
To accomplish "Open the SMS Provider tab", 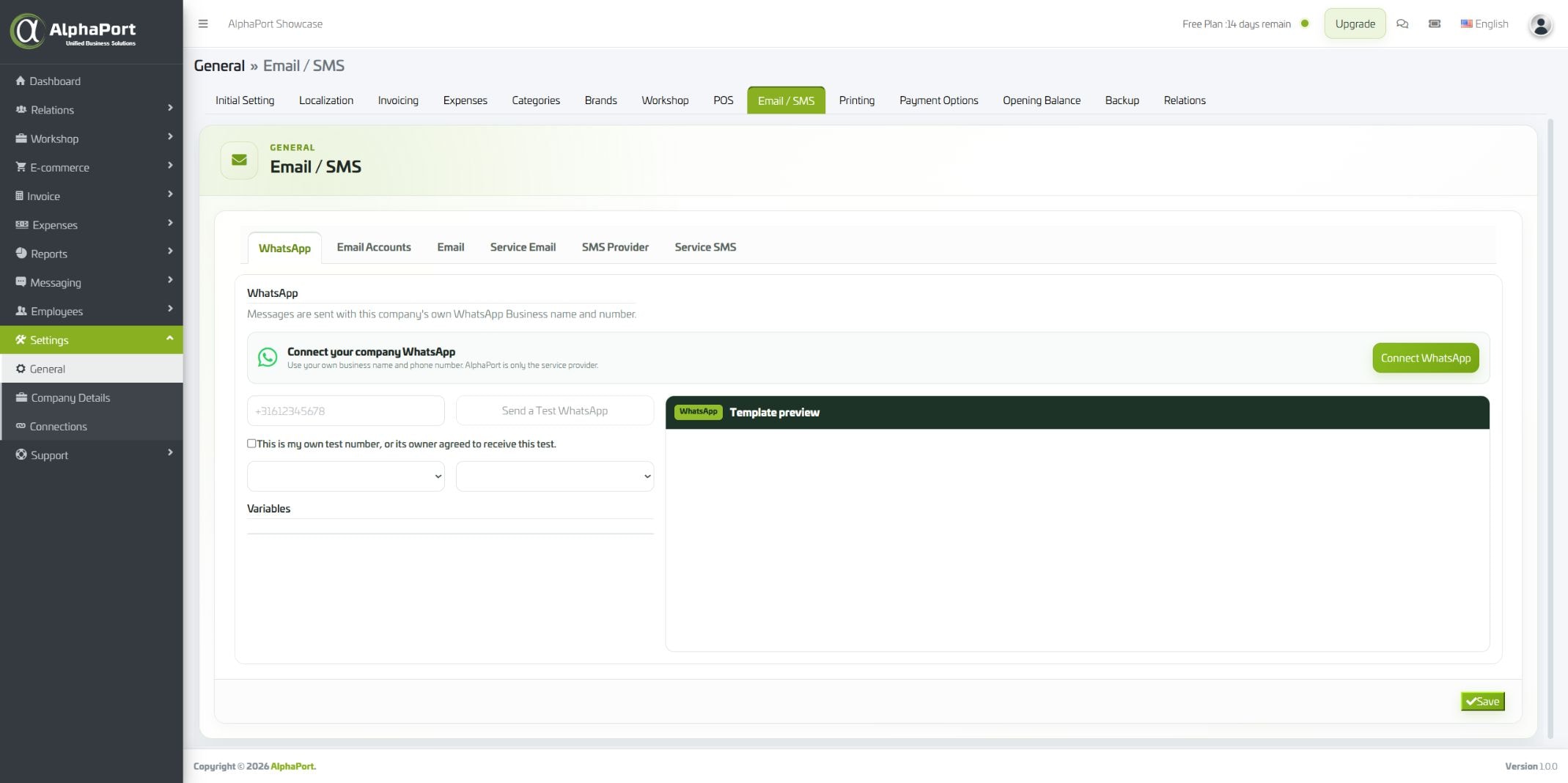I will [x=615, y=247].
